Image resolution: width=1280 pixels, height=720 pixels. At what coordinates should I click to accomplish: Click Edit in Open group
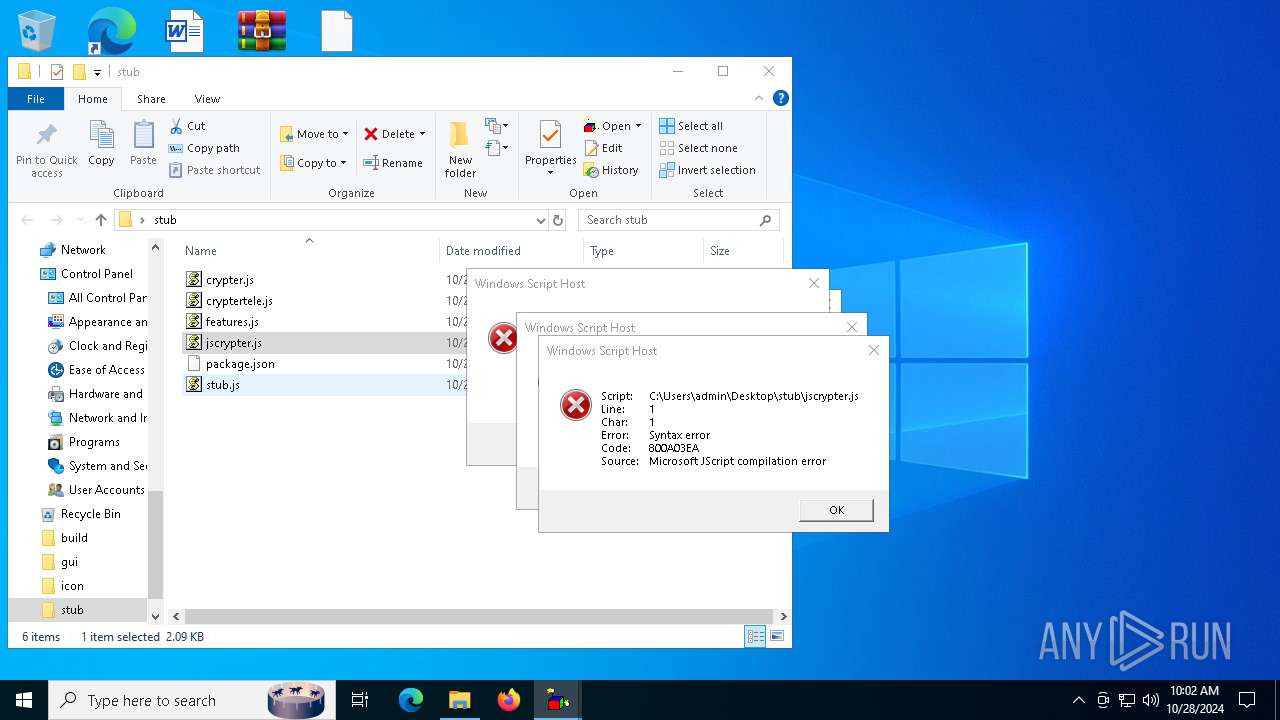tap(603, 148)
